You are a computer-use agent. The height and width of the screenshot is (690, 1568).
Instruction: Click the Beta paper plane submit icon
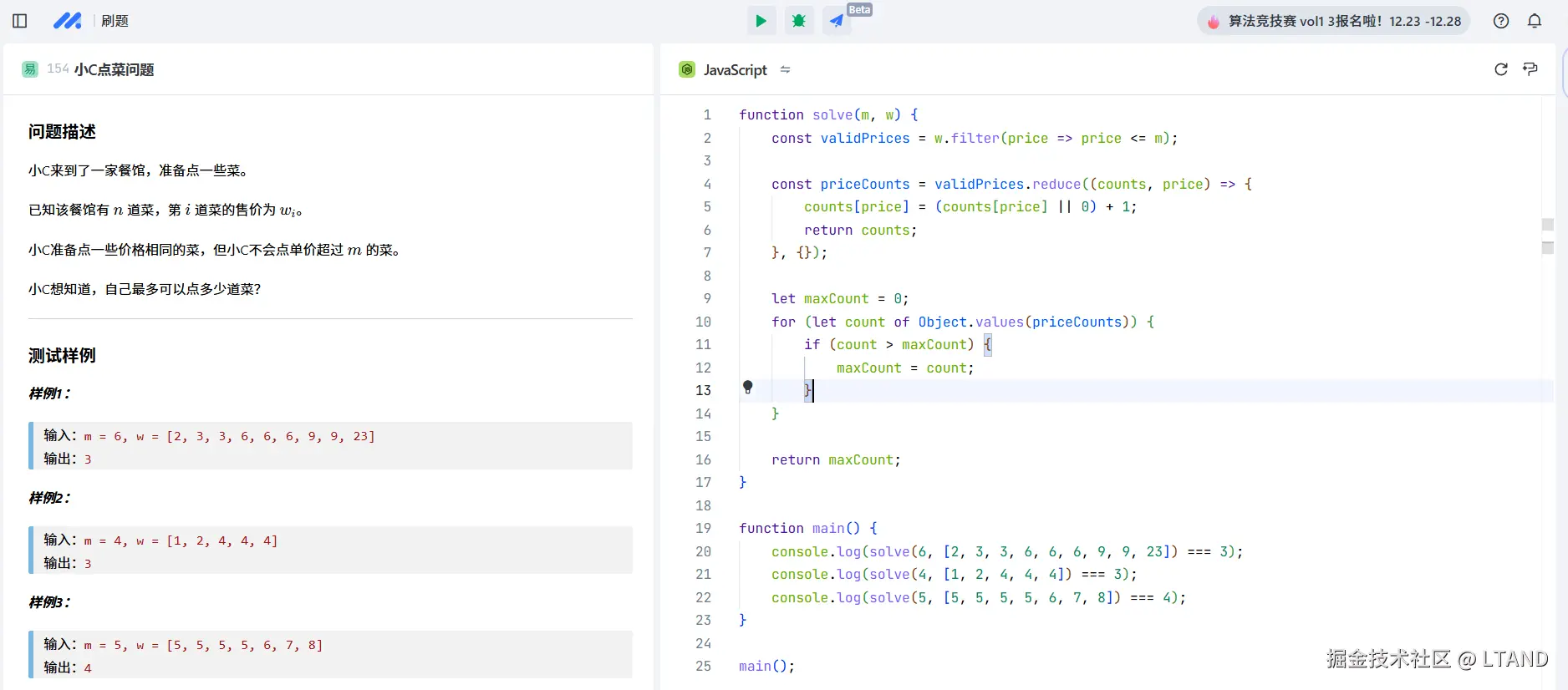(837, 21)
